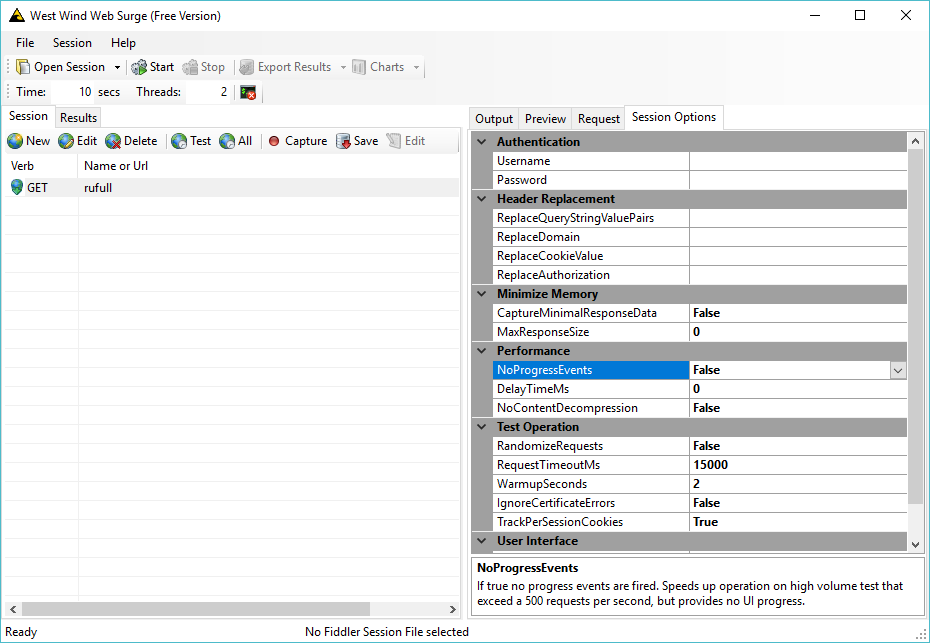Switch to the Session tab
The width and height of the screenshot is (930, 643).
click(28, 116)
